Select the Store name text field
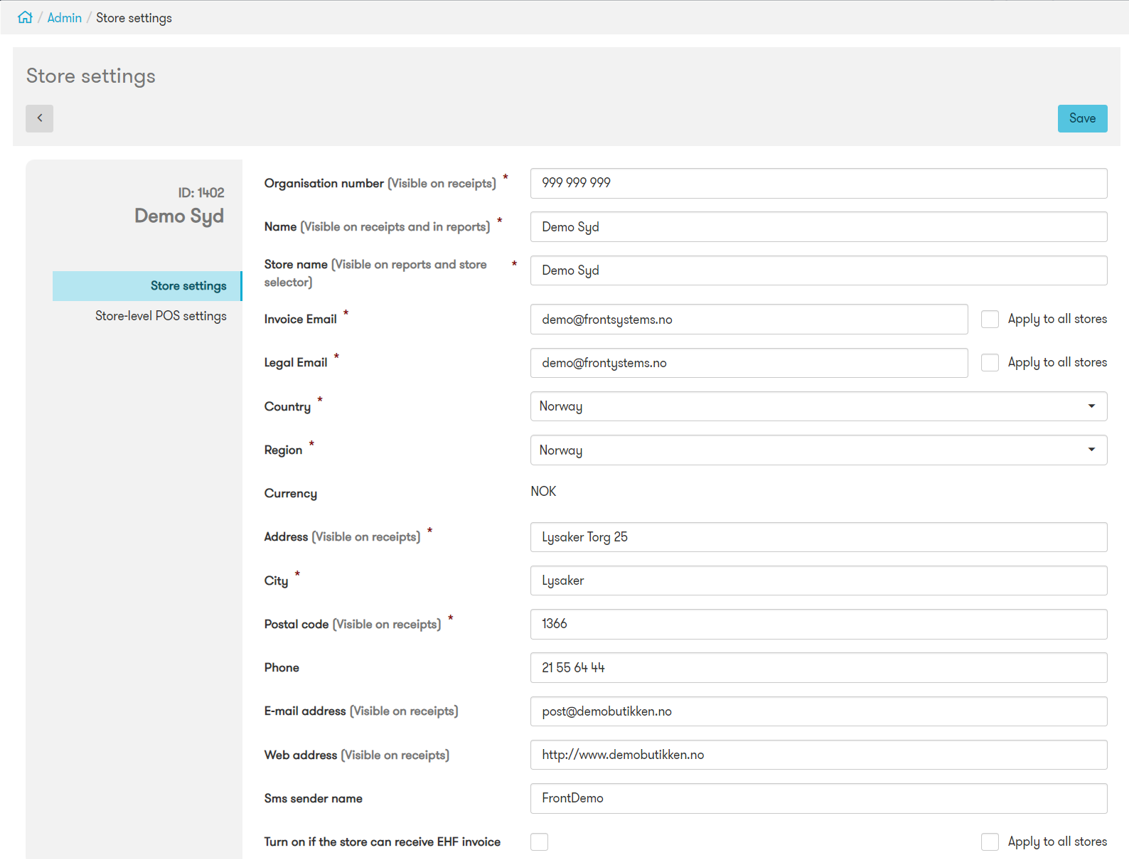Viewport: 1129px width, 859px height. pyautogui.click(x=818, y=270)
